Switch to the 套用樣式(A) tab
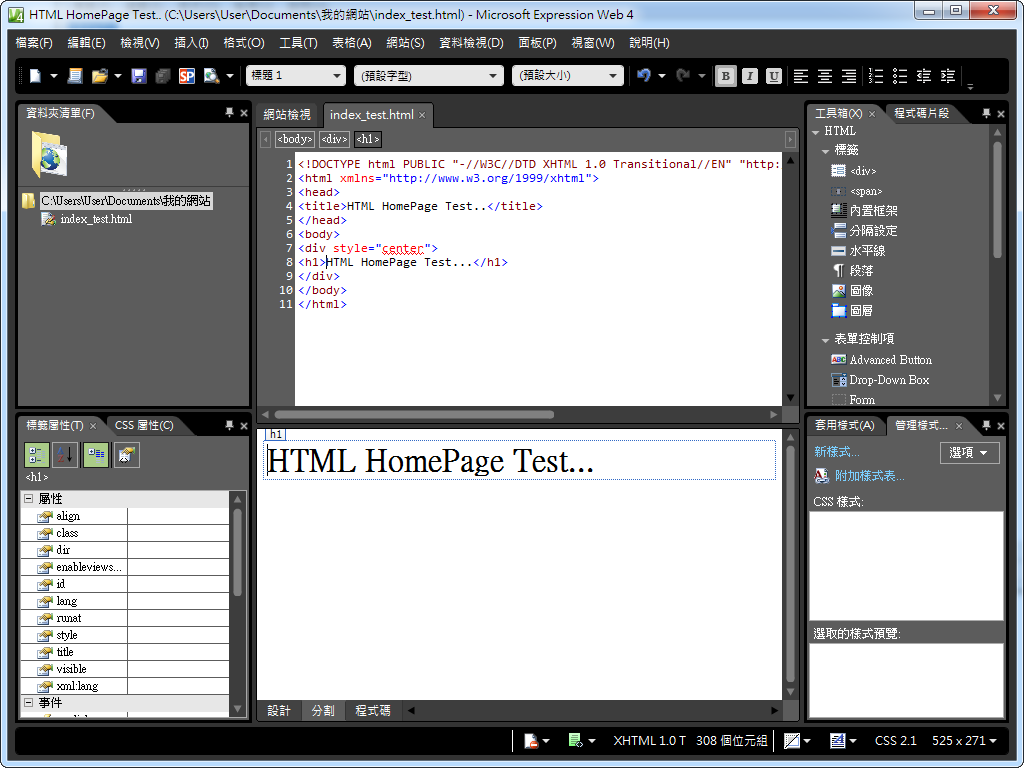 coord(844,425)
